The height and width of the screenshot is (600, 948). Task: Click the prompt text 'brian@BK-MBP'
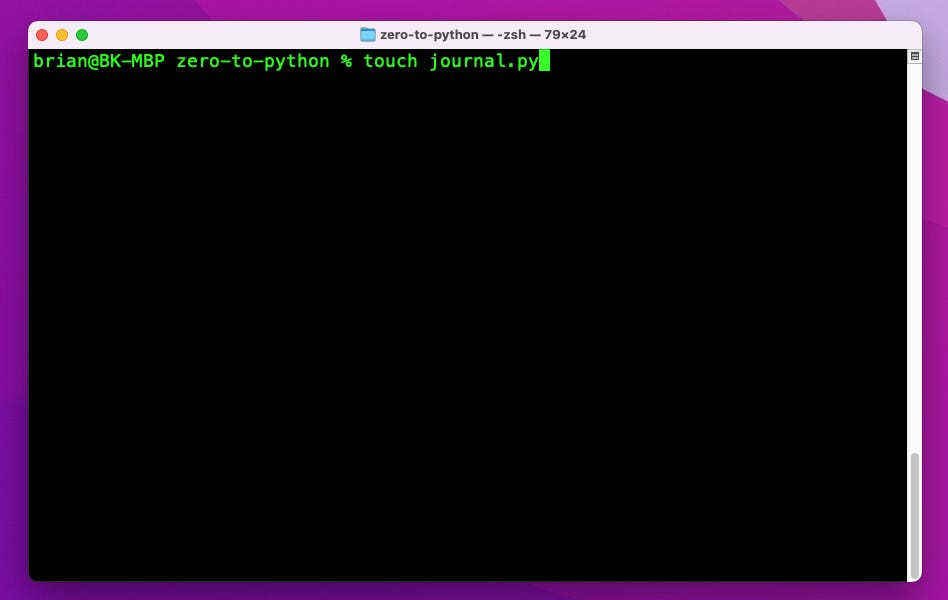[99, 61]
